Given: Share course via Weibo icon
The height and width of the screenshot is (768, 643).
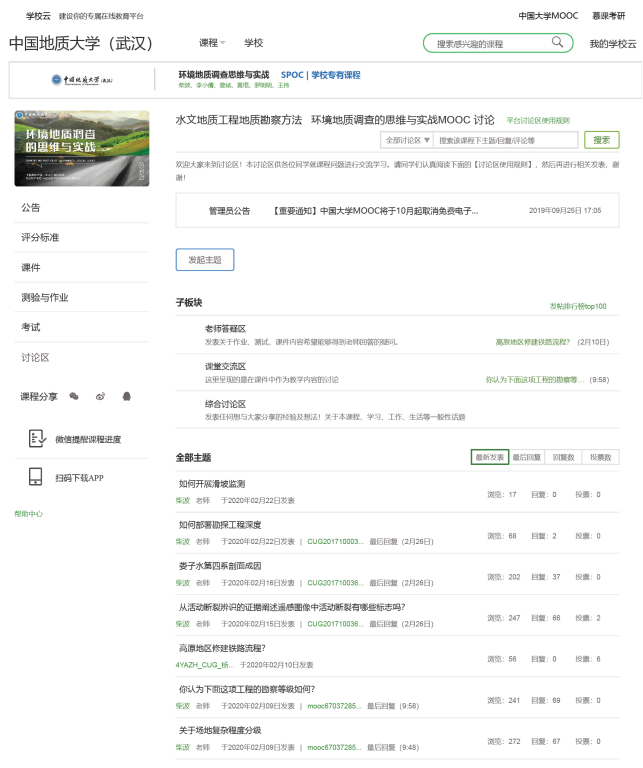Looking at the screenshot, I should click(x=100, y=397).
